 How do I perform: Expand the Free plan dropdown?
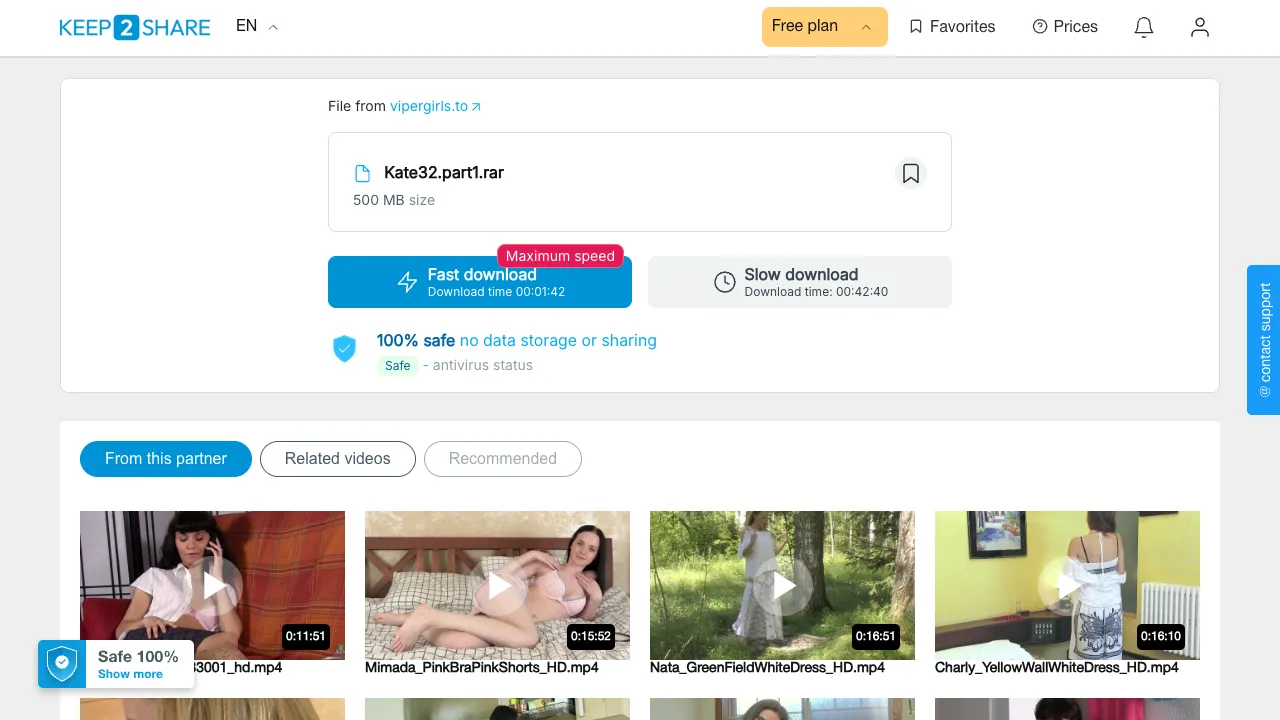pos(825,26)
